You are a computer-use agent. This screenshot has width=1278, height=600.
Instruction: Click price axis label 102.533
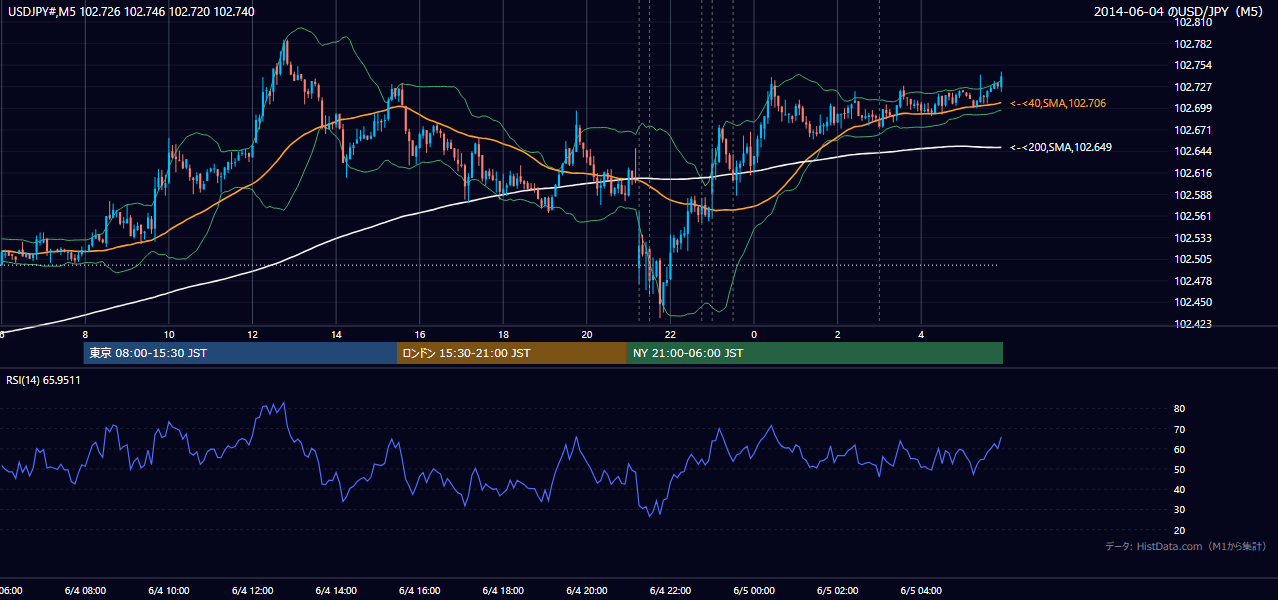pos(1192,238)
